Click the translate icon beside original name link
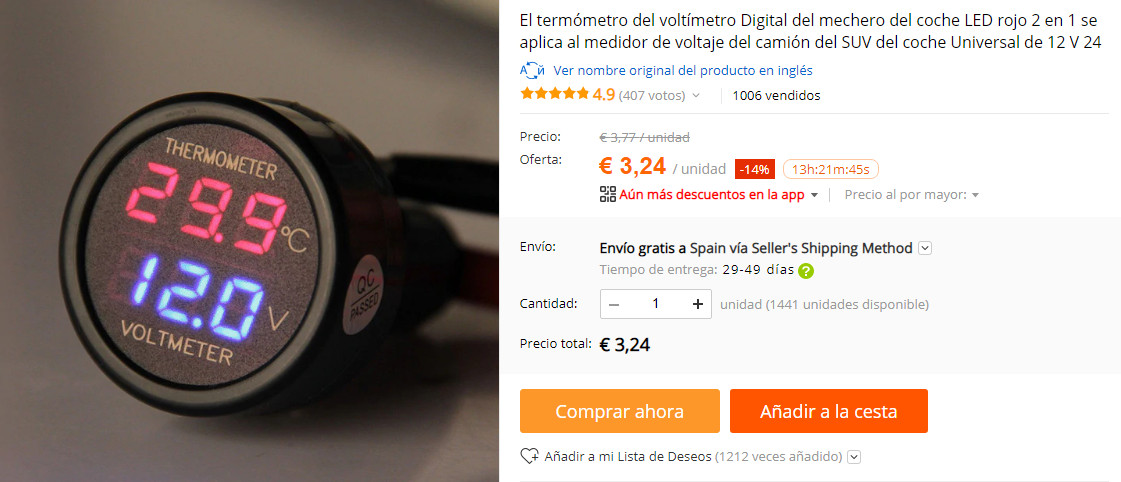Image resolution: width=1121 pixels, height=482 pixels. 533,71
